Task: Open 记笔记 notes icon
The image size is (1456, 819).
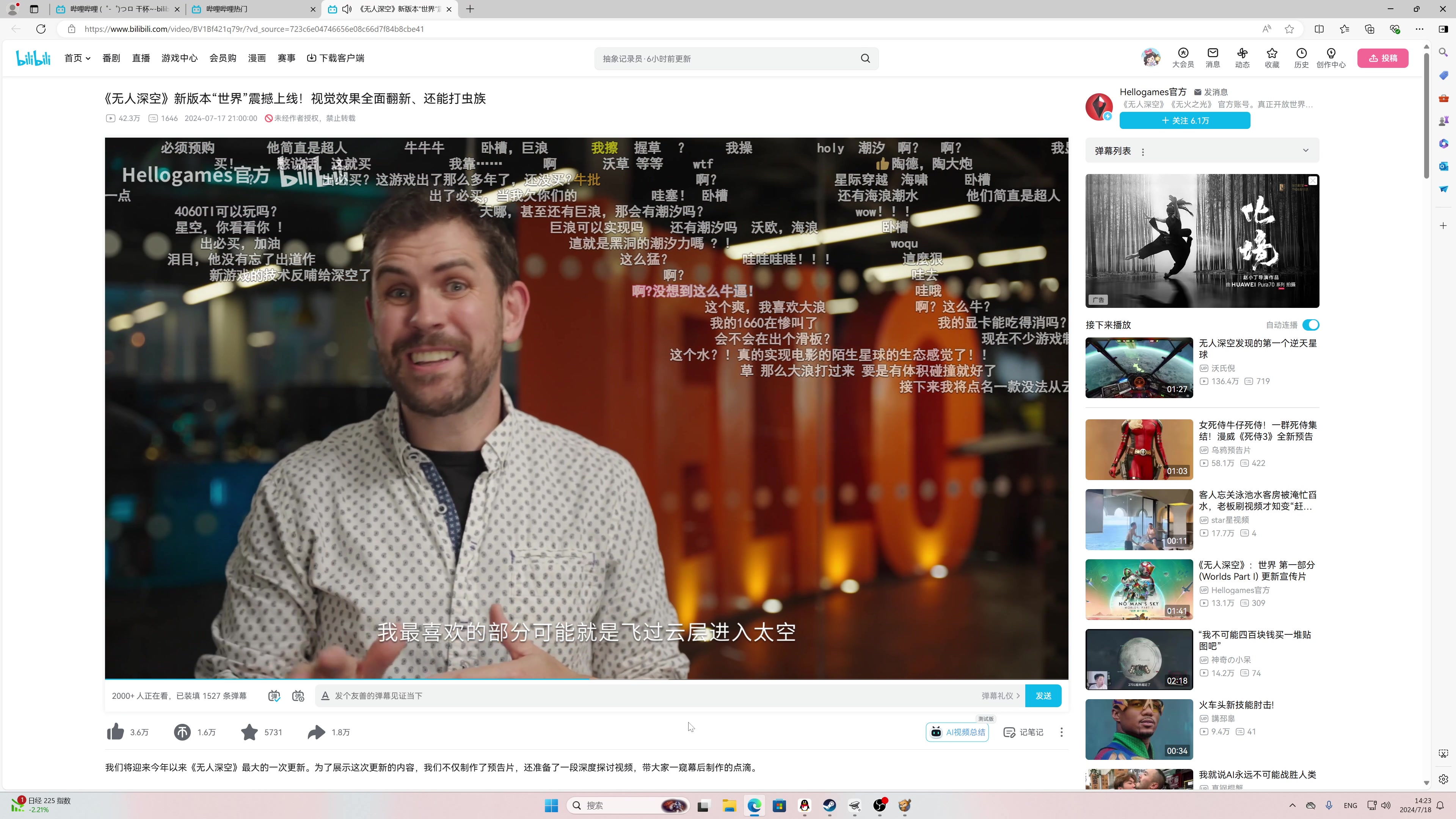Action: tap(1024, 732)
